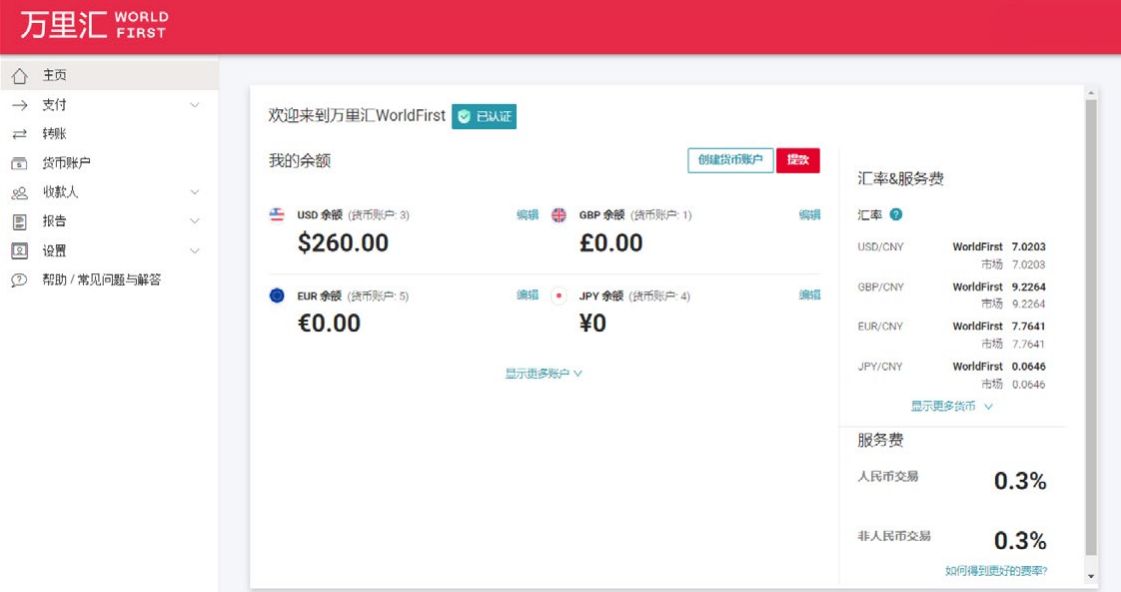1121x592 pixels.
Task: Click 编辑 link for EUR balance
Action: coord(528,295)
